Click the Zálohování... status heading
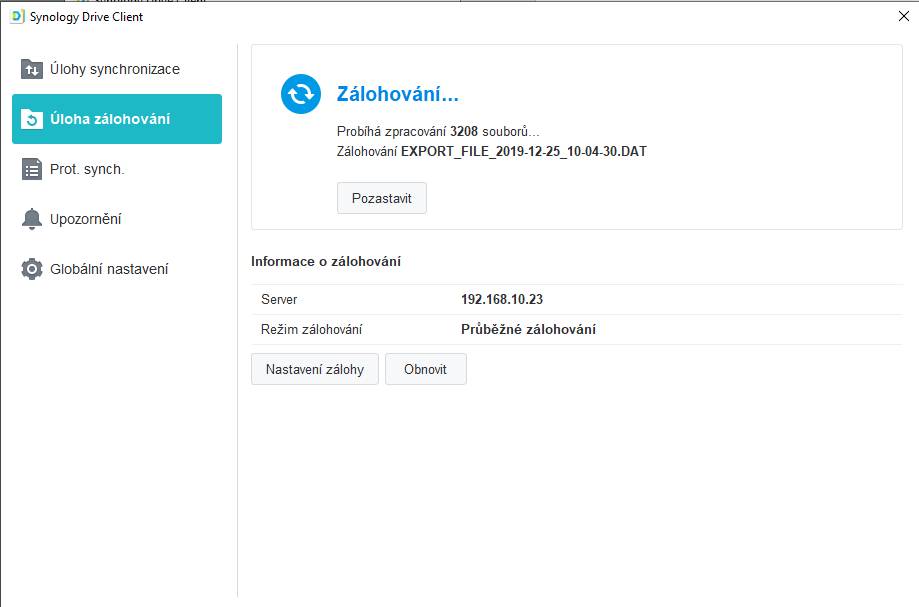This screenshot has height=607, width=919. tap(397, 95)
